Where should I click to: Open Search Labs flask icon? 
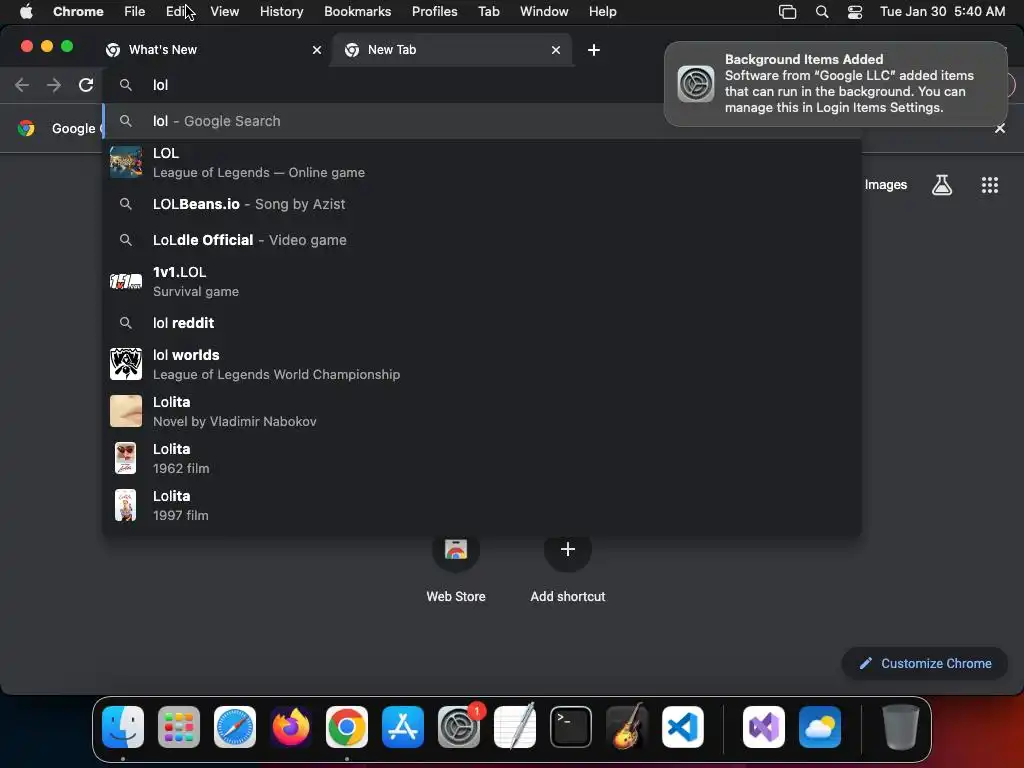pos(942,185)
